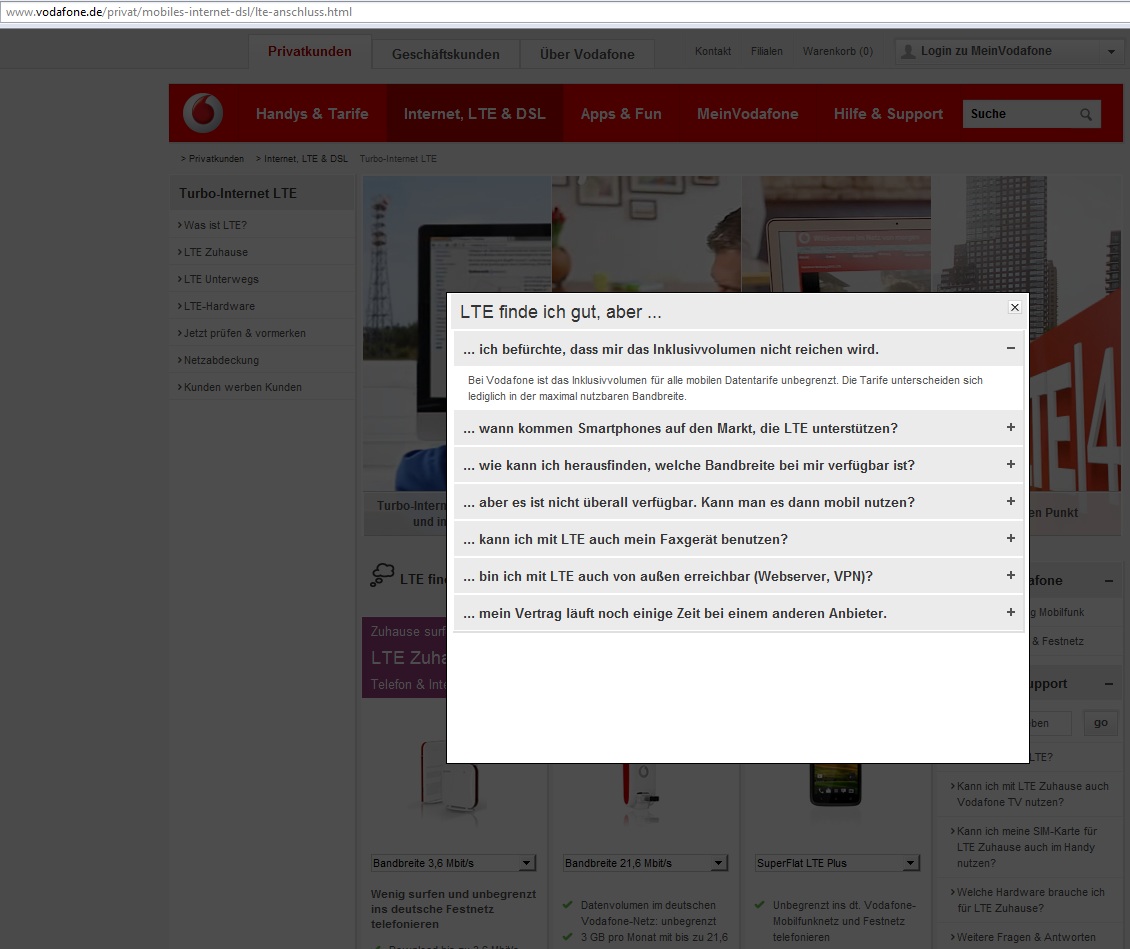Click the Privatkunden breadcrumb
The height and width of the screenshot is (949, 1130).
pos(216,159)
